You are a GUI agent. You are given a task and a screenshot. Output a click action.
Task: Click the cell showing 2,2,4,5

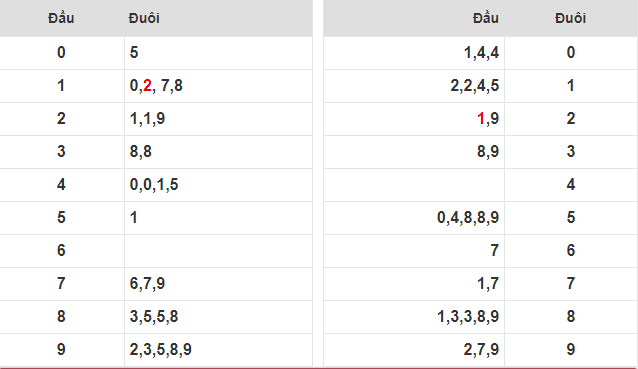pyautogui.click(x=414, y=86)
